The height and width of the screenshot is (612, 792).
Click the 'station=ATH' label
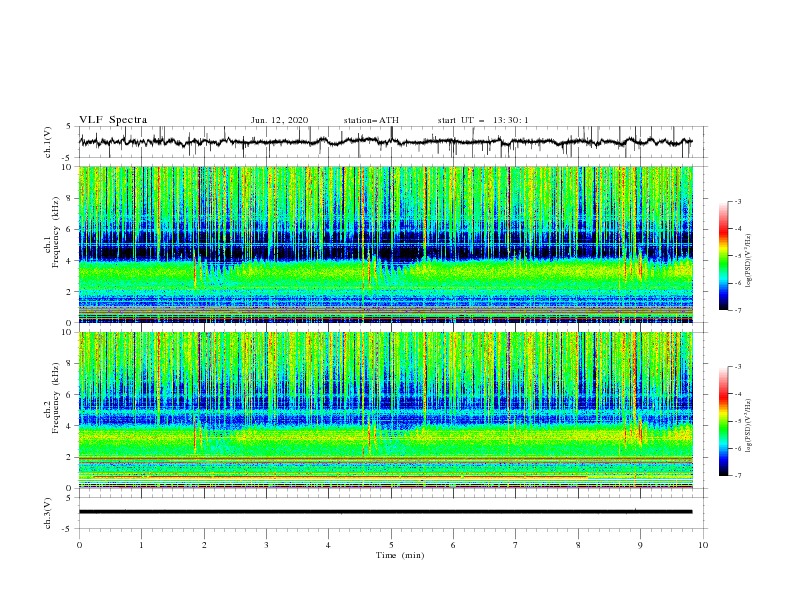point(371,120)
